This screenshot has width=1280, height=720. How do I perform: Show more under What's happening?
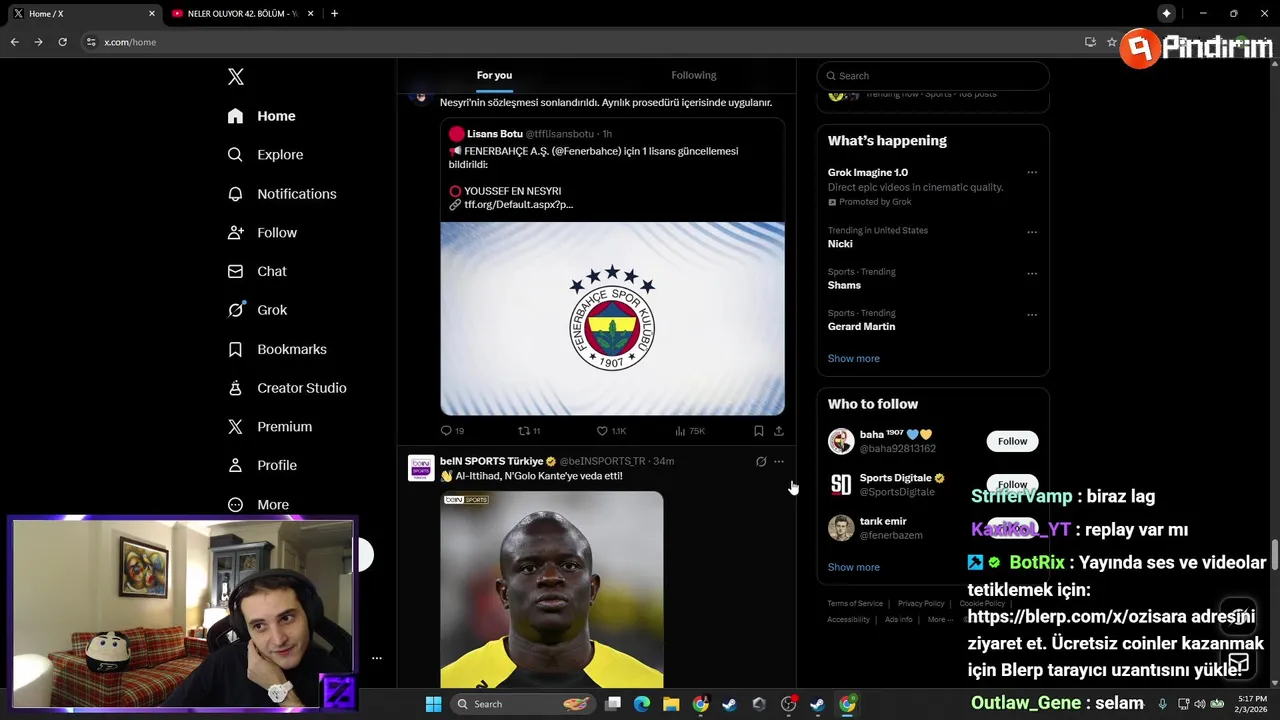pyautogui.click(x=853, y=358)
